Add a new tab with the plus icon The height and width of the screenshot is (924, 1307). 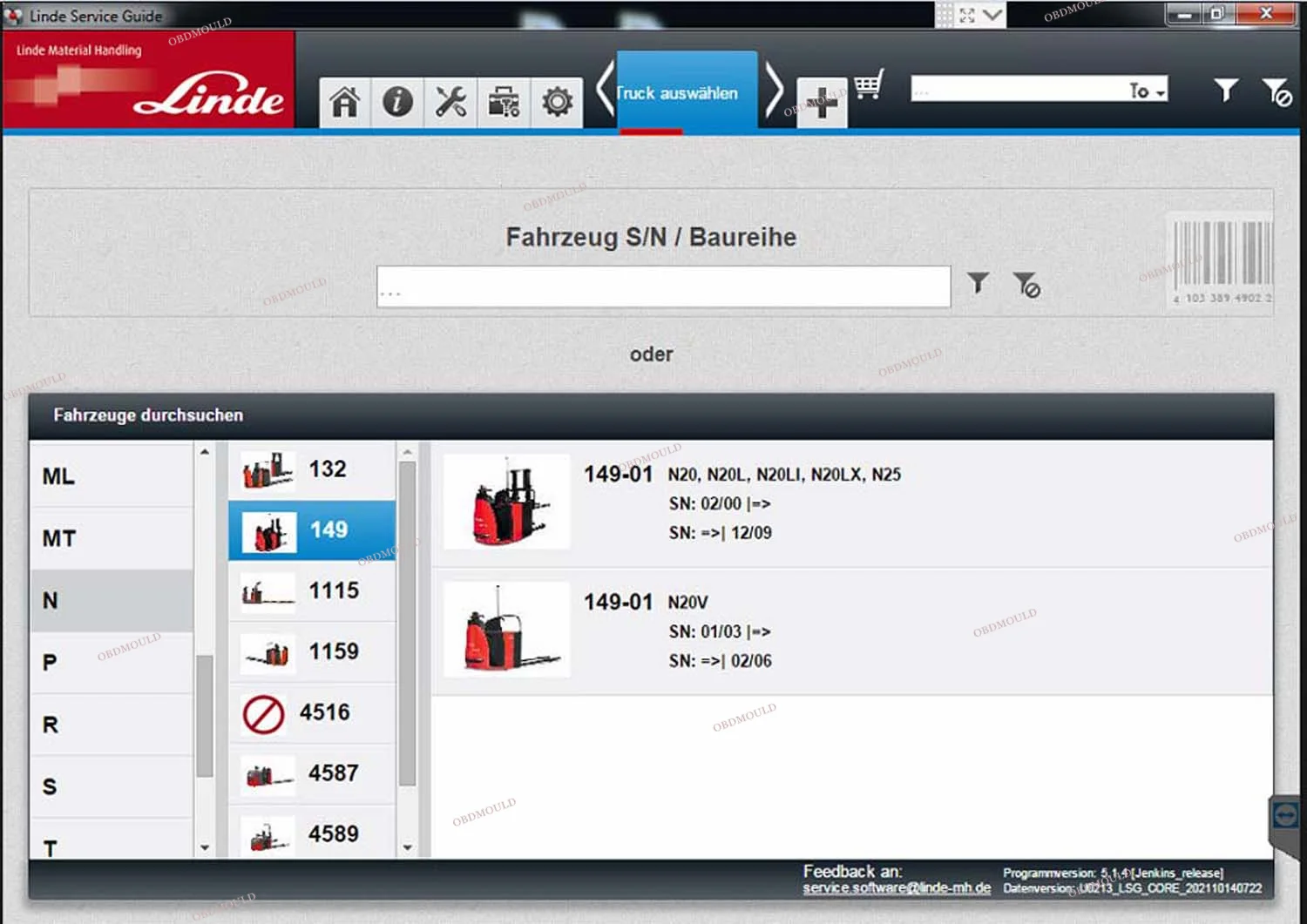coord(822,103)
